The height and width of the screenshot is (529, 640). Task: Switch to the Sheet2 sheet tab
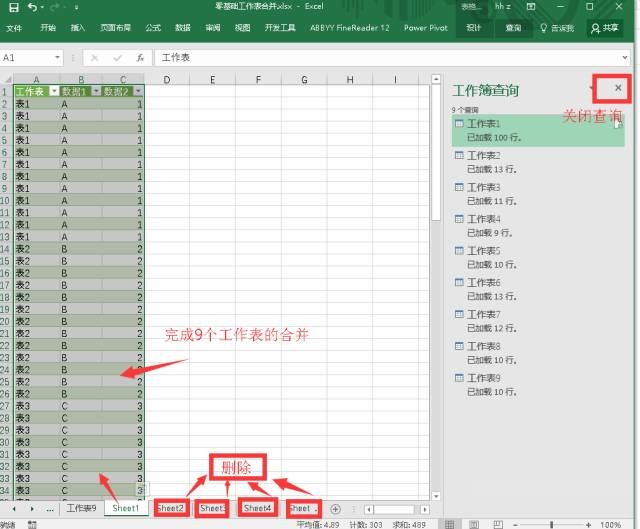pyautogui.click(x=171, y=508)
